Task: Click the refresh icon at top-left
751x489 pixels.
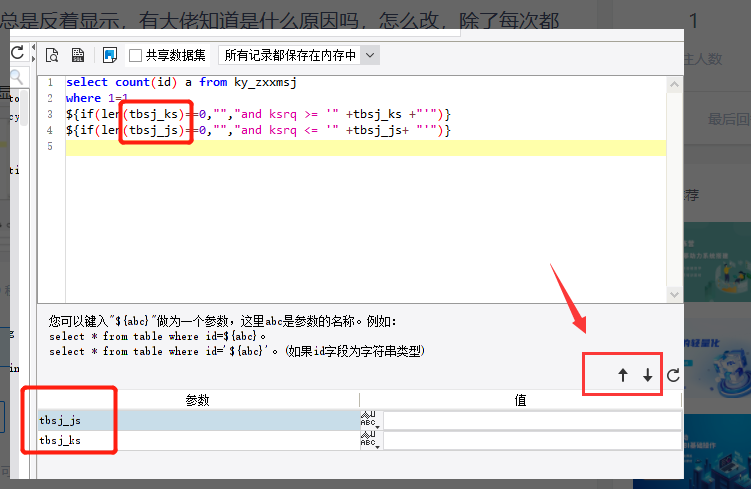Action: 17,53
